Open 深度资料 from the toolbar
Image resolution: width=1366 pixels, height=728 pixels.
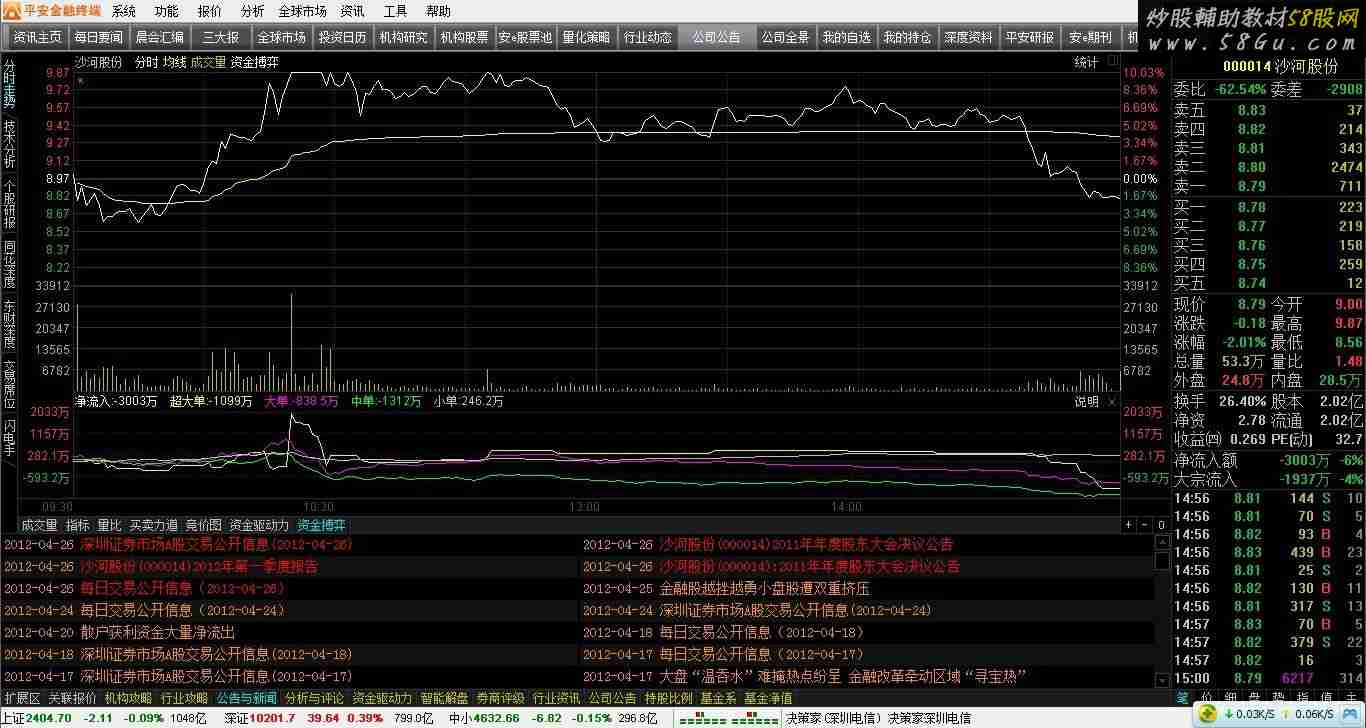pyautogui.click(x=968, y=37)
